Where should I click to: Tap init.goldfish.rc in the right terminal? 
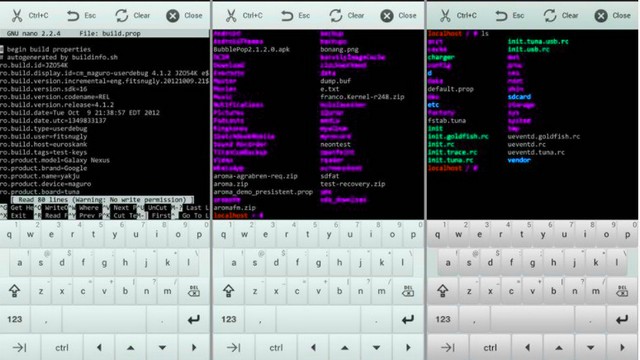[458, 136]
